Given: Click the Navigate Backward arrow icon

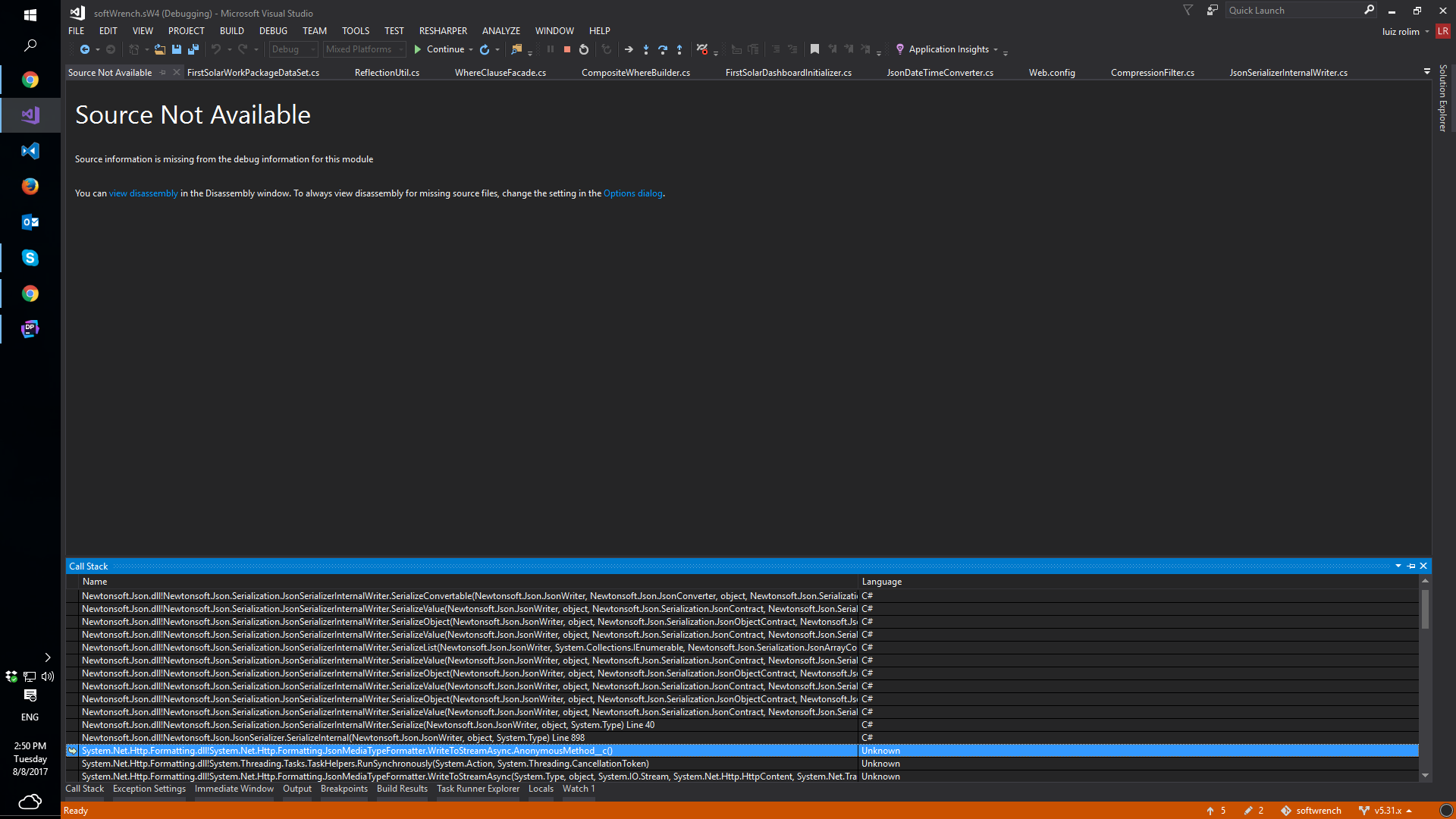Looking at the screenshot, I should click(x=85, y=49).
